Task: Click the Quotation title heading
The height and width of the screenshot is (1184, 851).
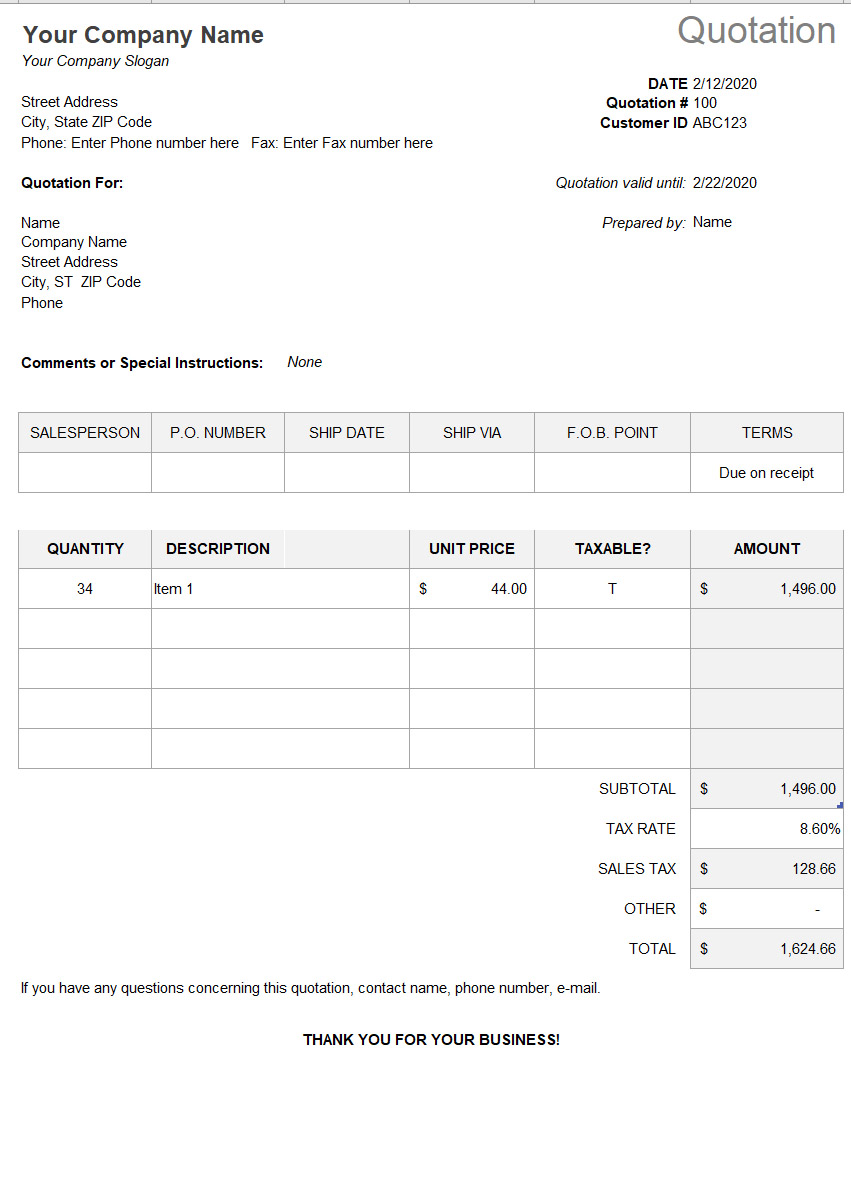Action: (x=756, y=31)
